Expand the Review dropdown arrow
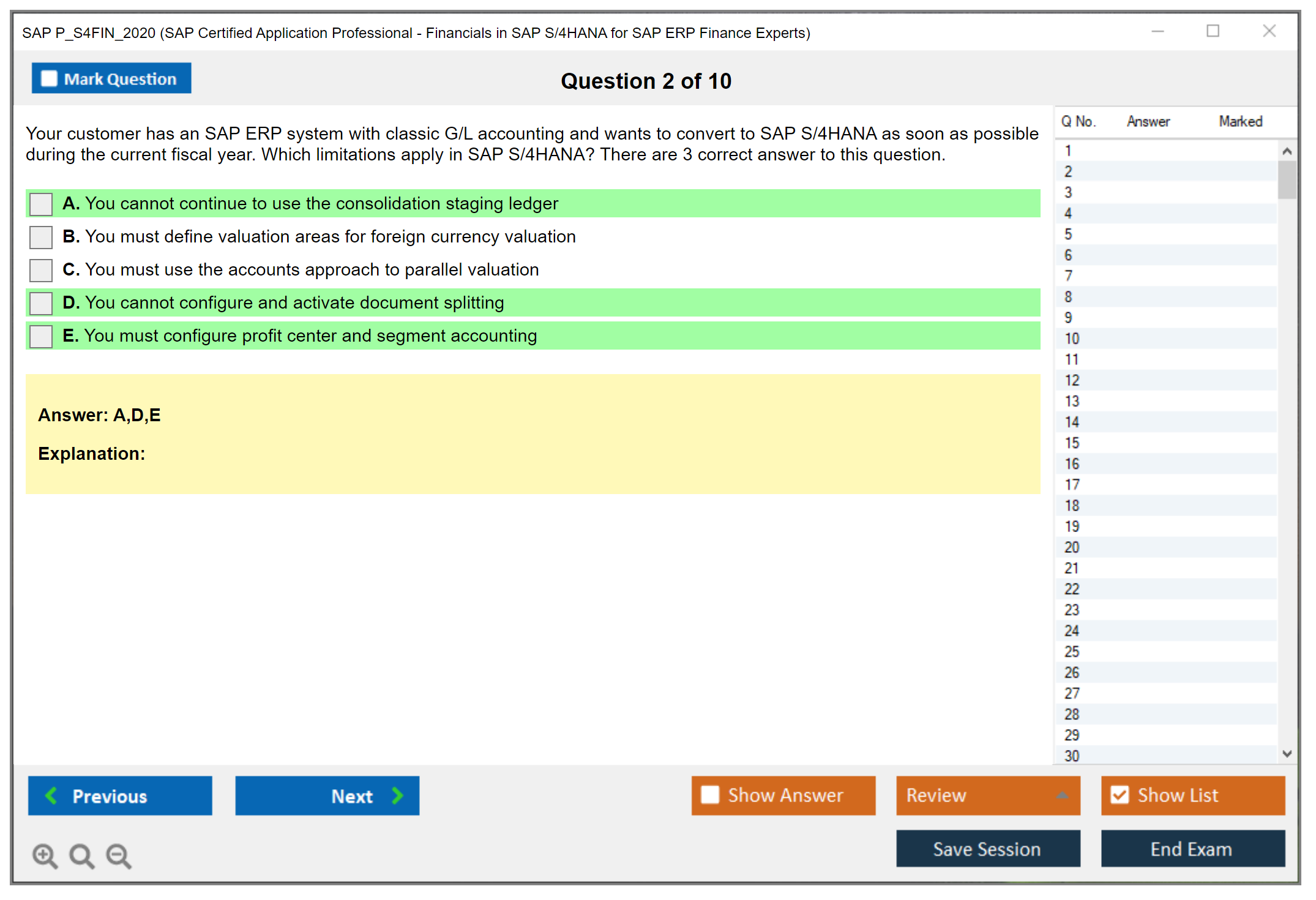 click(1062, 795)
